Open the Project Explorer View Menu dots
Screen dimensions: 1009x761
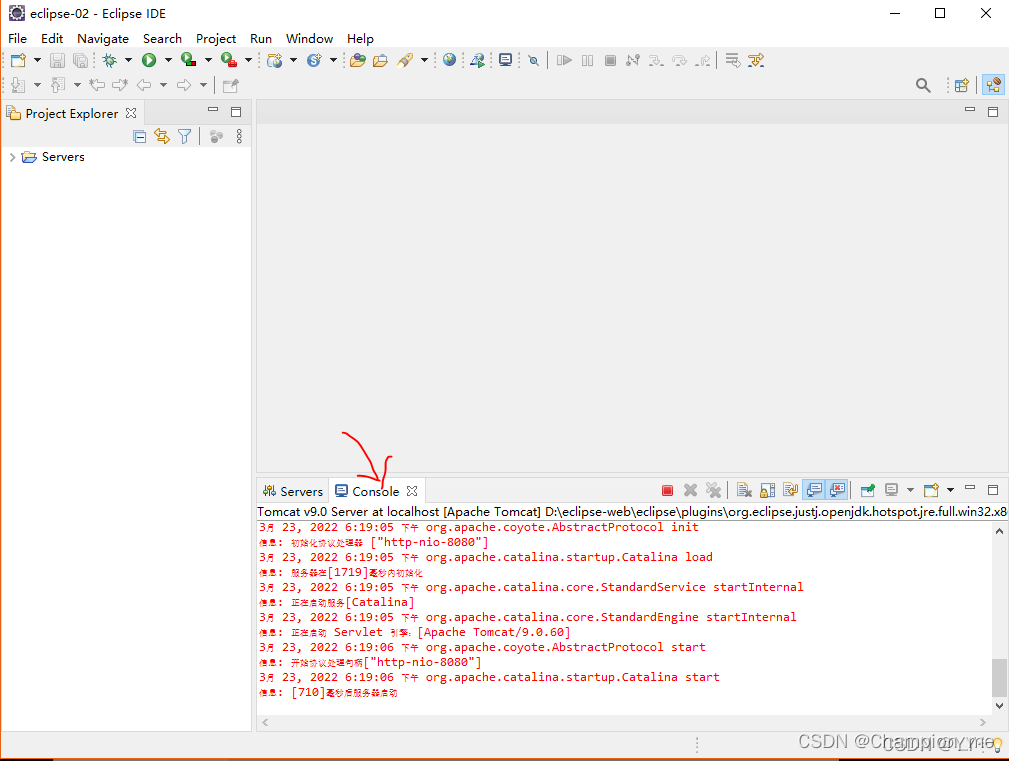click(x=239, y=136)
